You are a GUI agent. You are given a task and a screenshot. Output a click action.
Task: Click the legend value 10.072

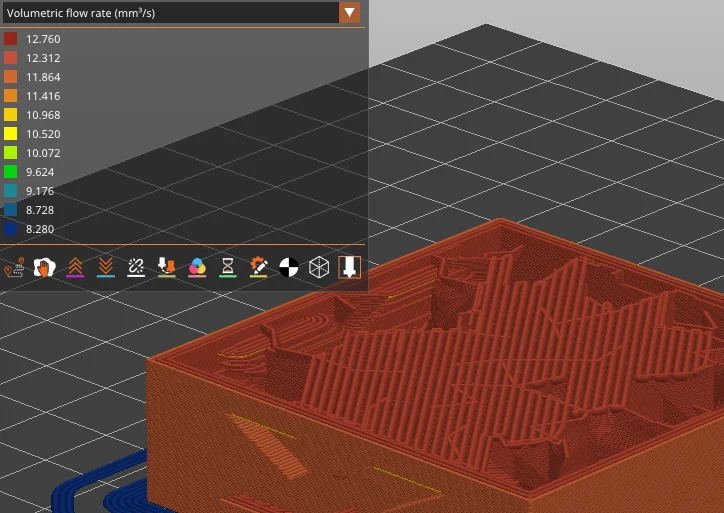coord(43,153)
